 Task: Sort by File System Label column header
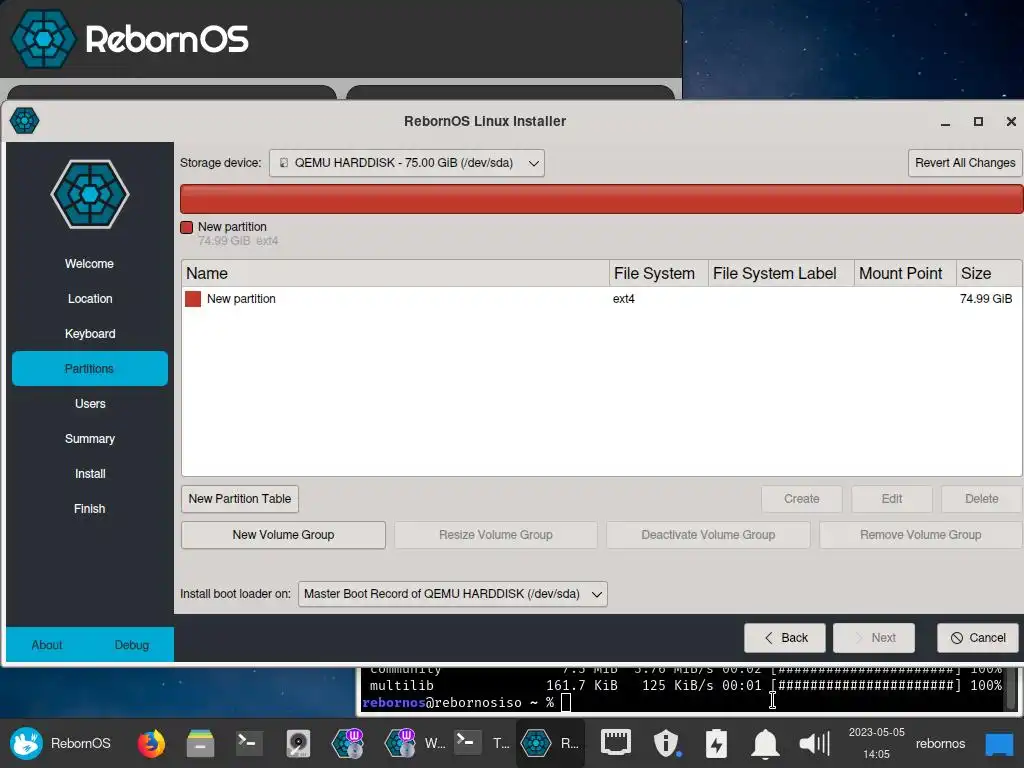click(781, 273)
